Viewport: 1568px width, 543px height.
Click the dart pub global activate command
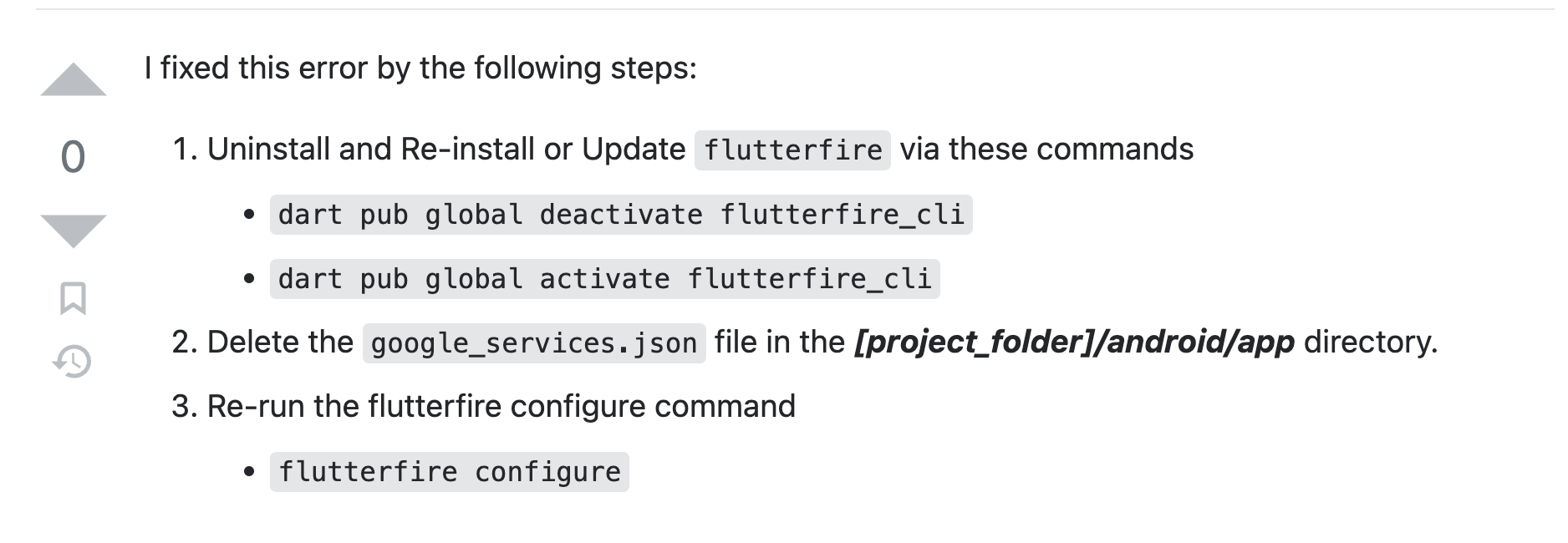click(x=605, y=279)
